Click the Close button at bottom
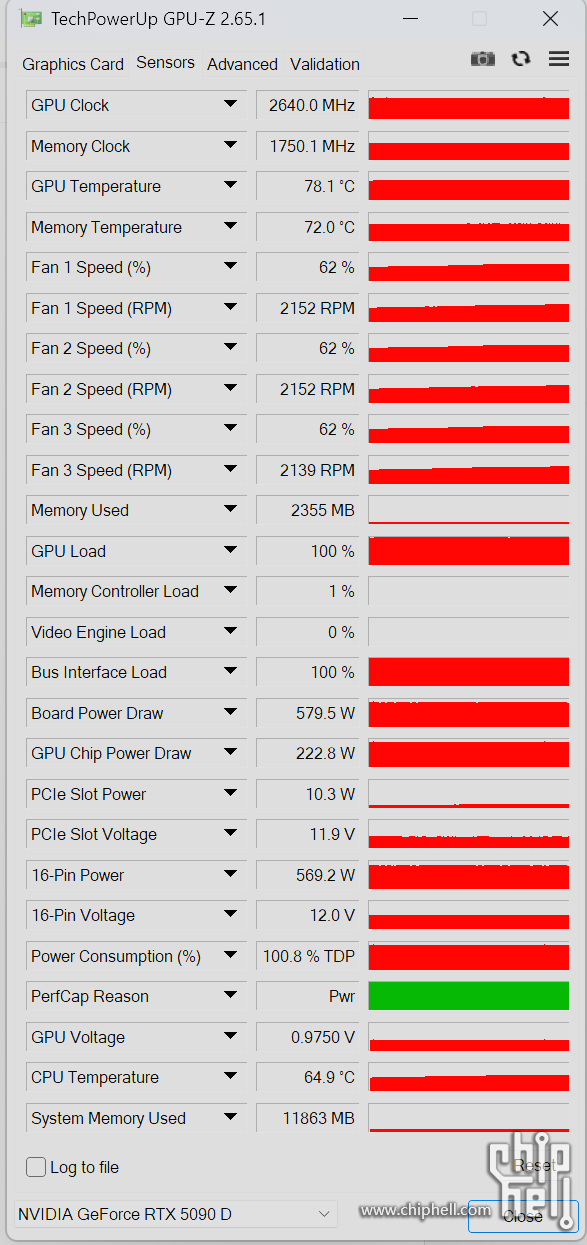This screenshot has width=587, height=1245. pyautogui.click(x=523, y=1216)
